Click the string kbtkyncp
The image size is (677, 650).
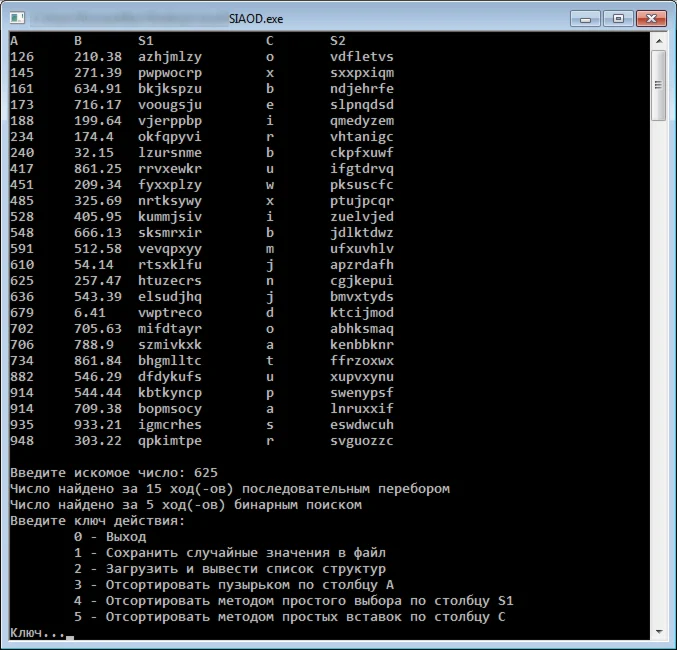[170, 393]
